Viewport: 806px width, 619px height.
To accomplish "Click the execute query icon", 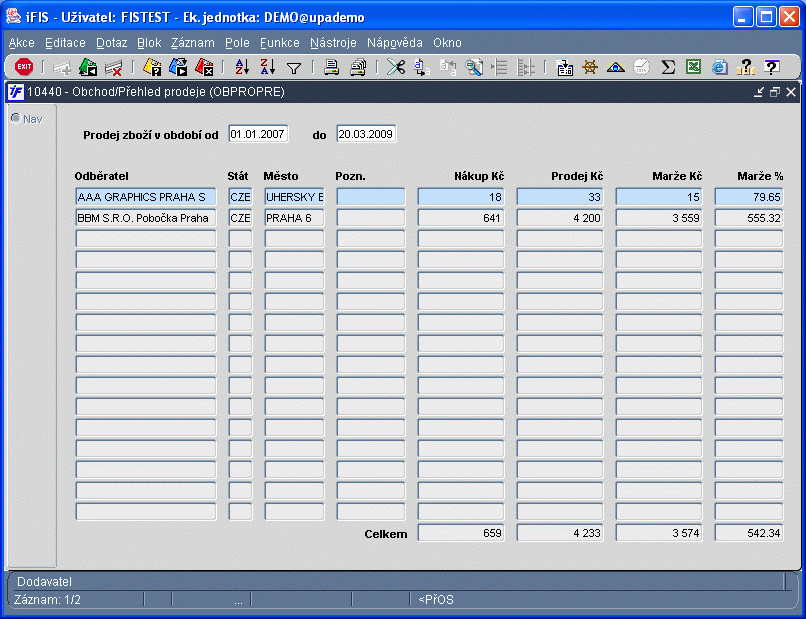I will [178, 67].
